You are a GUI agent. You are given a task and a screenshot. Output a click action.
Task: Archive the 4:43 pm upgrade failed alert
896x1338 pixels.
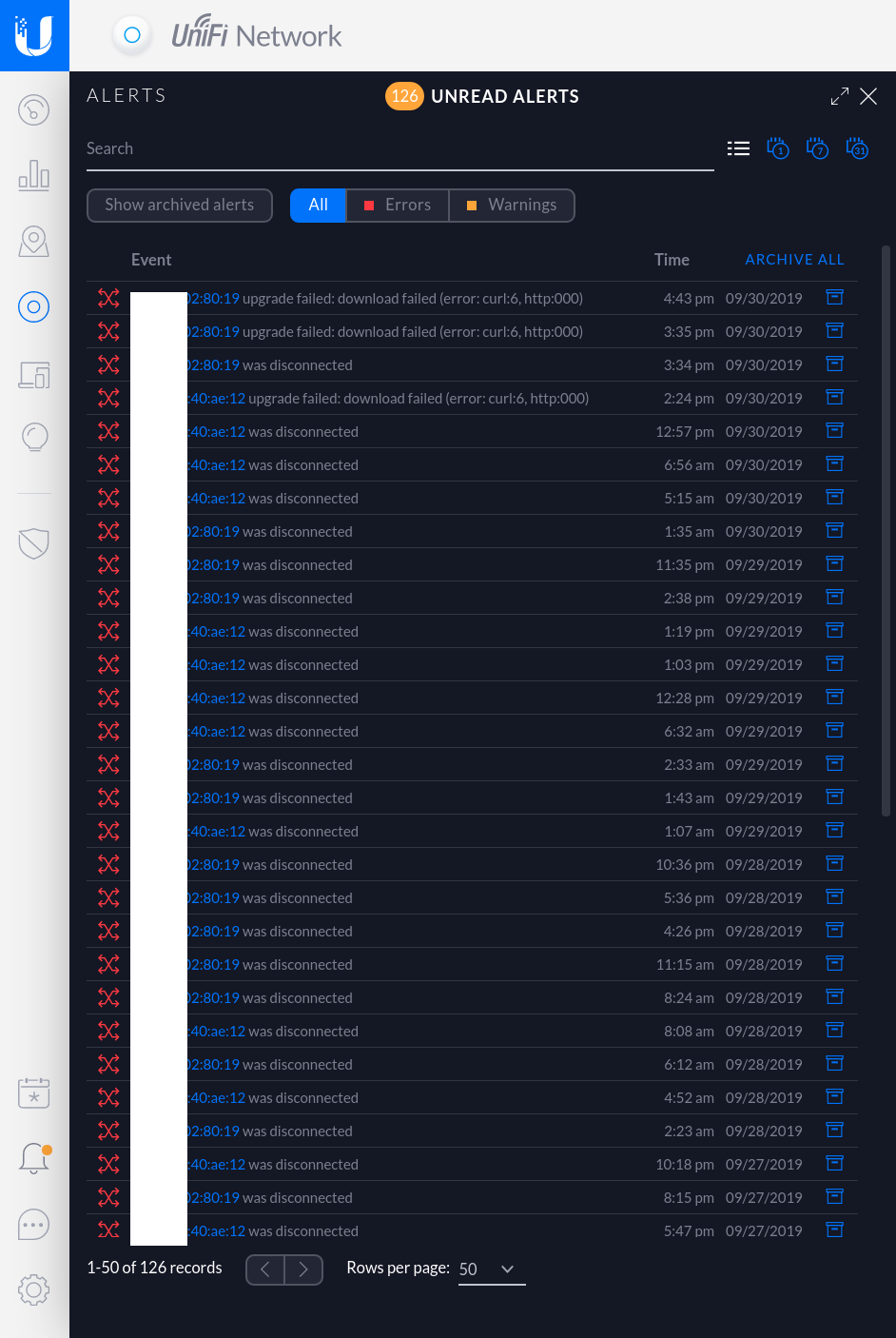point(834,298)
